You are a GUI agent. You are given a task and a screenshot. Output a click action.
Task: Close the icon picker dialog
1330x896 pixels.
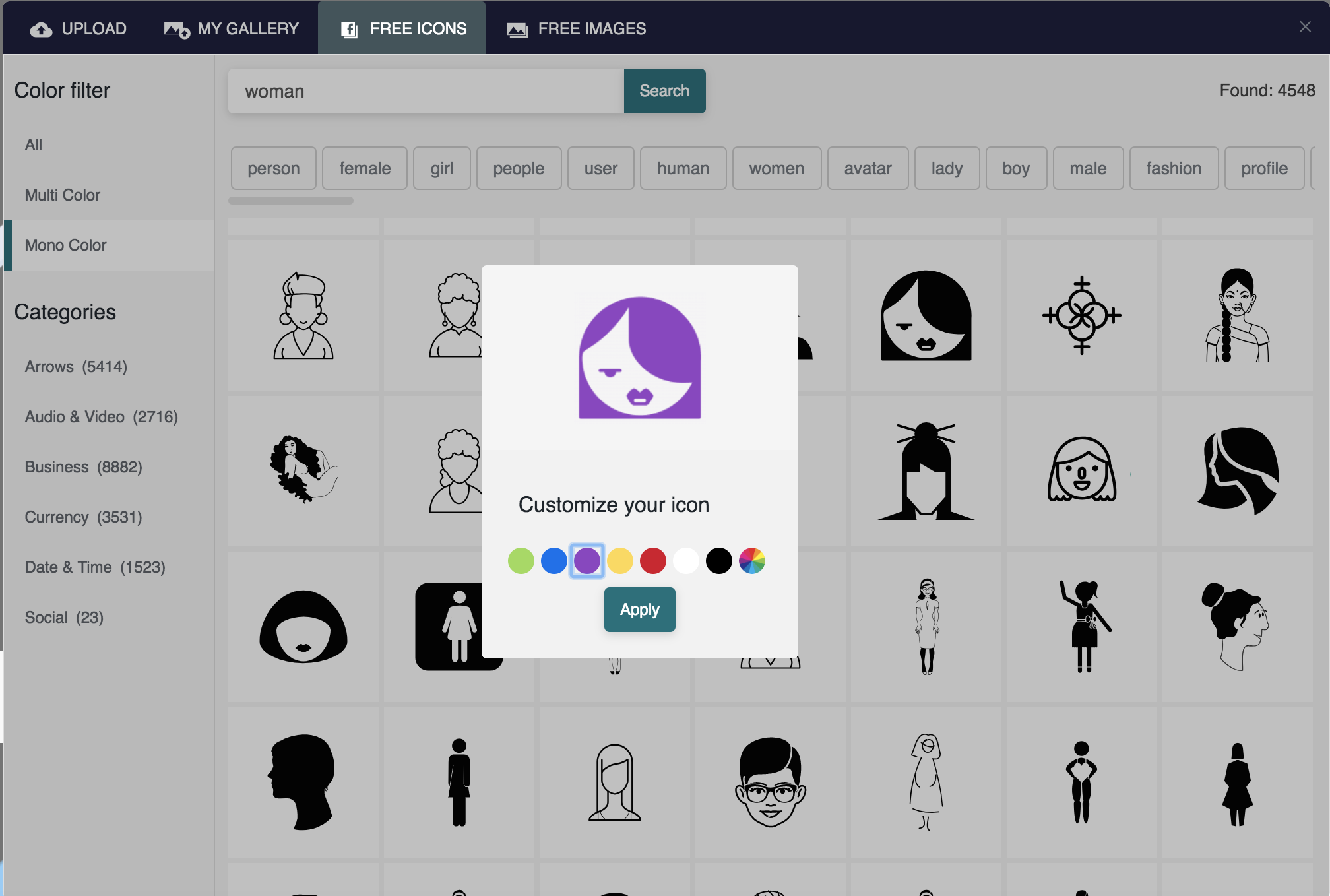click(1304, 26)
